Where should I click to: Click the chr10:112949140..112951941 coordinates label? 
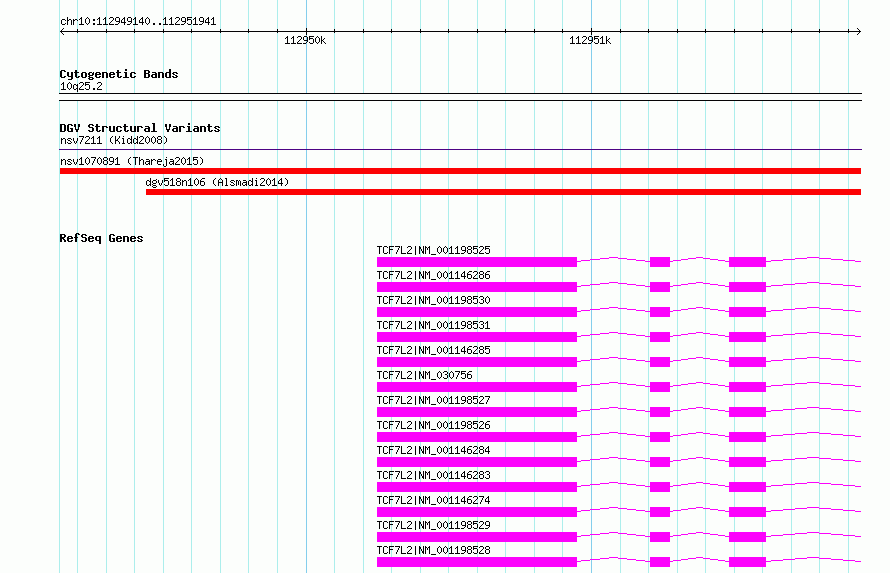[138, 22]
